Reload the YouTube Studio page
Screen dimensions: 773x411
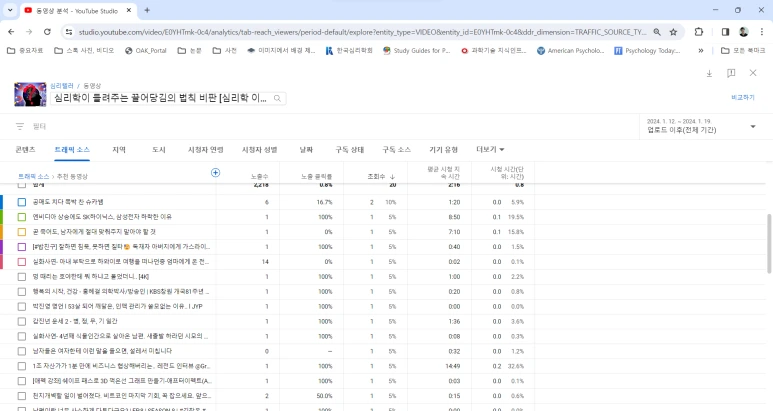click(47, 32)
